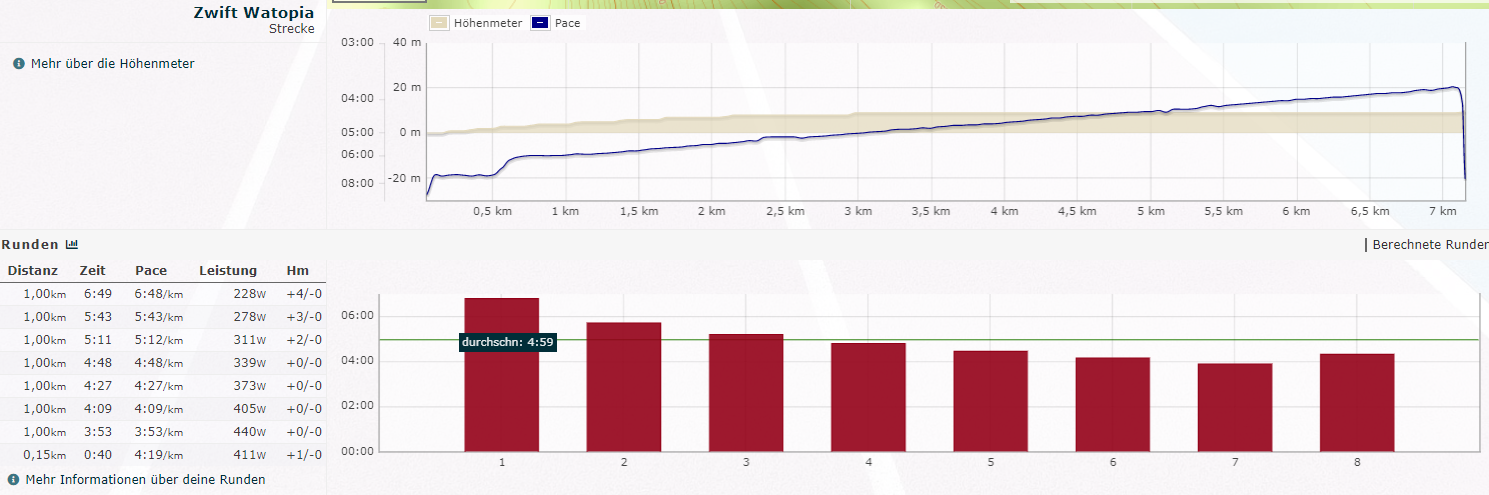Open Mehr Informationen über deine Runden link text
1489x495 pixels.
click(x=145, y=480)
